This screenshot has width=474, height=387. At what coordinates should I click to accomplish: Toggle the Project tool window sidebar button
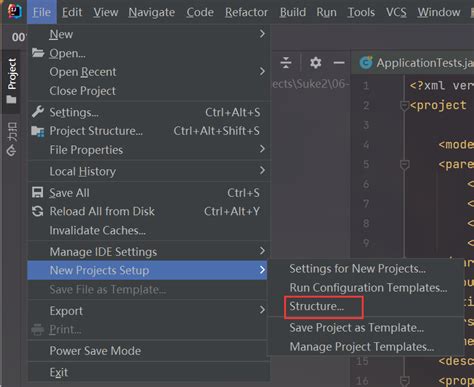pyautogui.click(x=12, y=80)
